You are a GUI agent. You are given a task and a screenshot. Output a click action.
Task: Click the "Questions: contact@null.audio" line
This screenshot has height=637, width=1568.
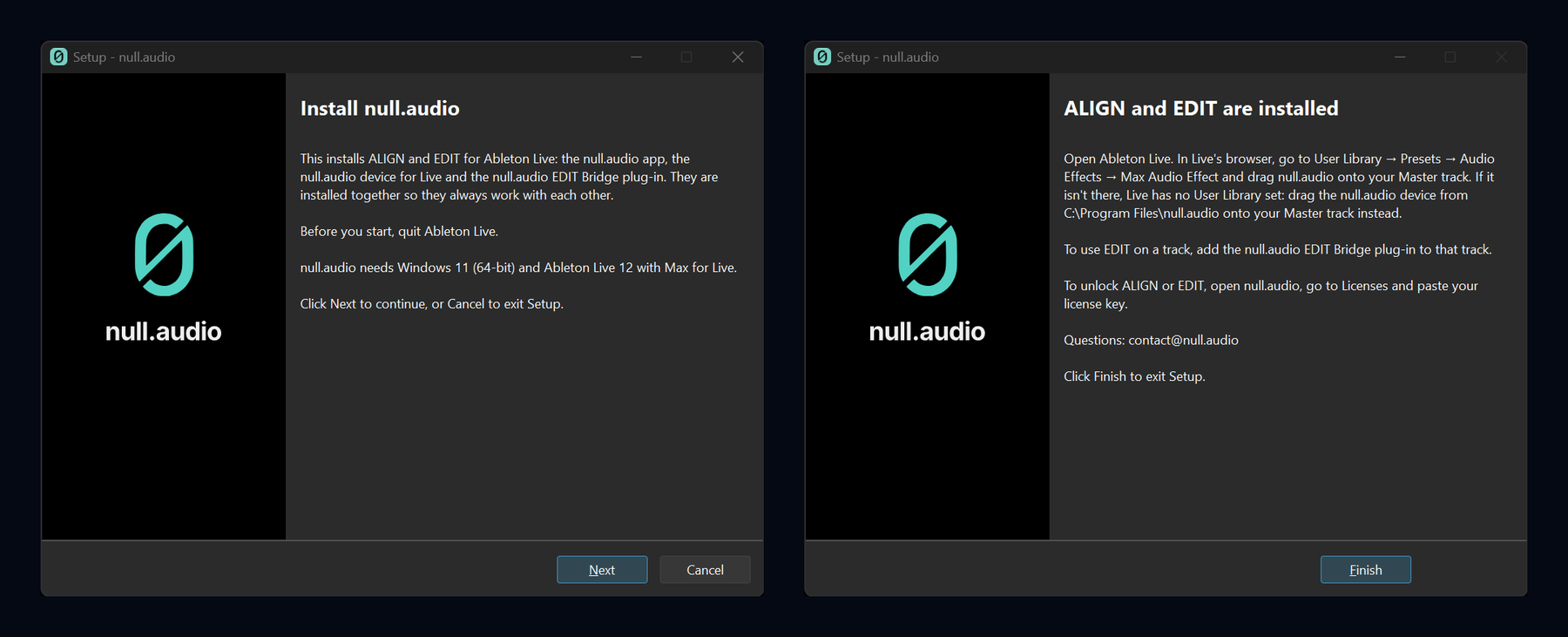point(1151,340)
